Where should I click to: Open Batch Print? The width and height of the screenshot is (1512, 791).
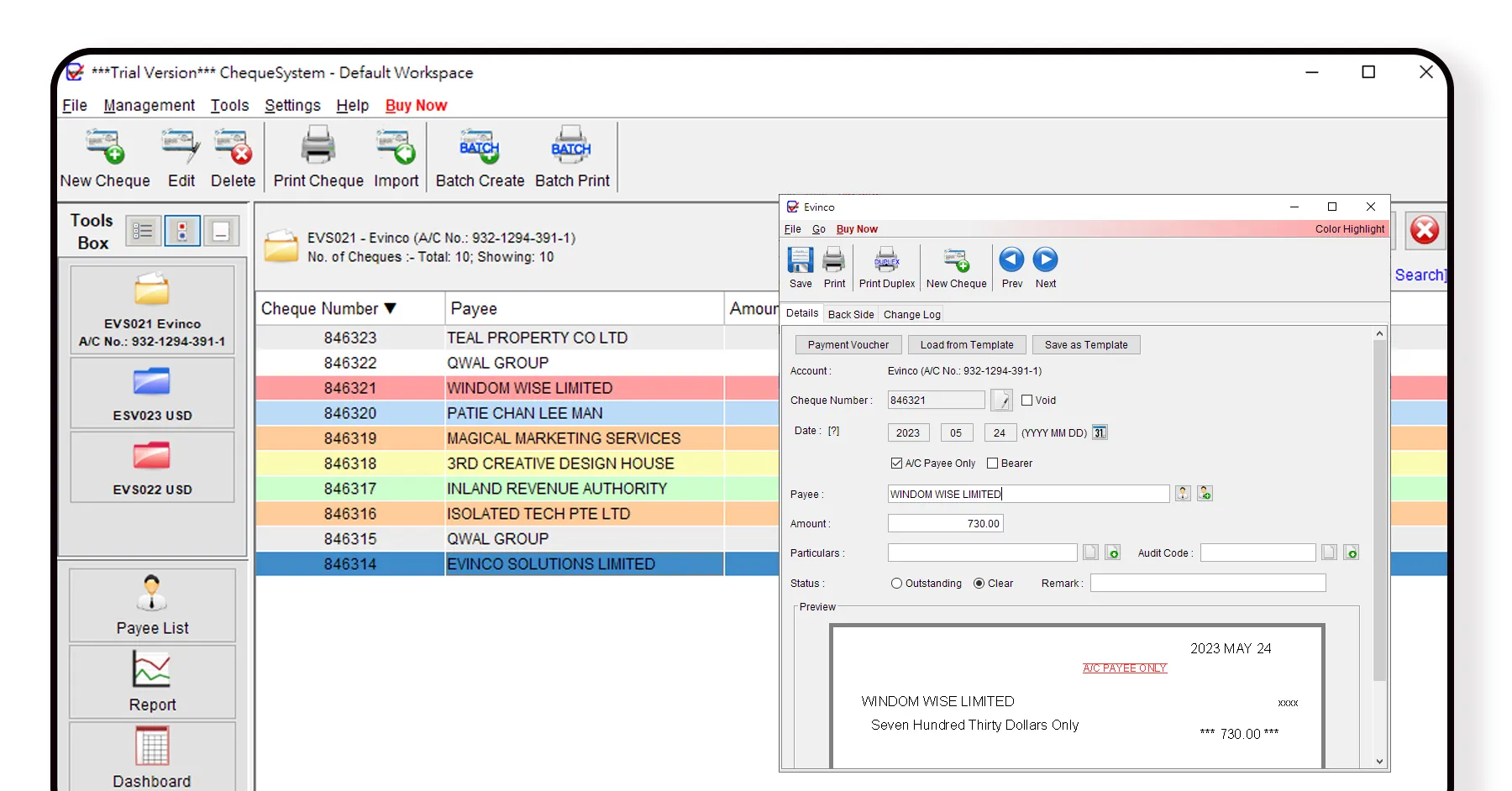pos(571,157)
